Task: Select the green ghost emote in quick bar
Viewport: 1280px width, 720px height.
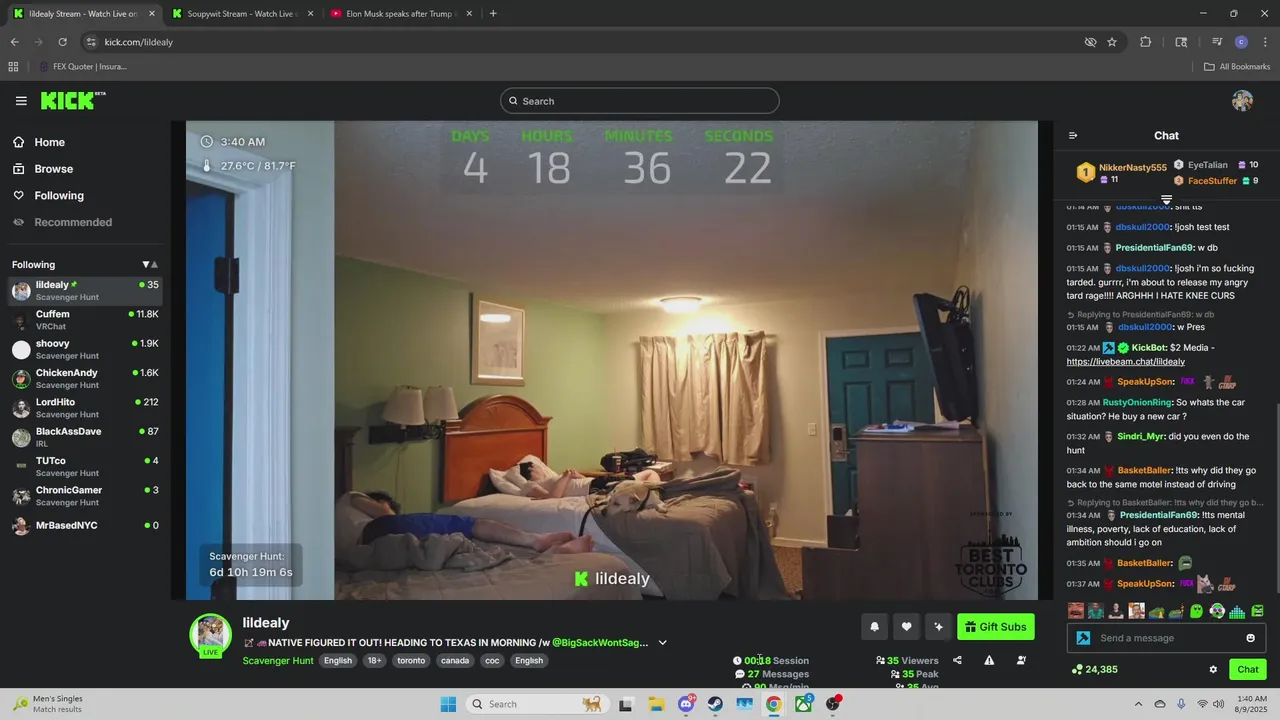Action: 1196,611
